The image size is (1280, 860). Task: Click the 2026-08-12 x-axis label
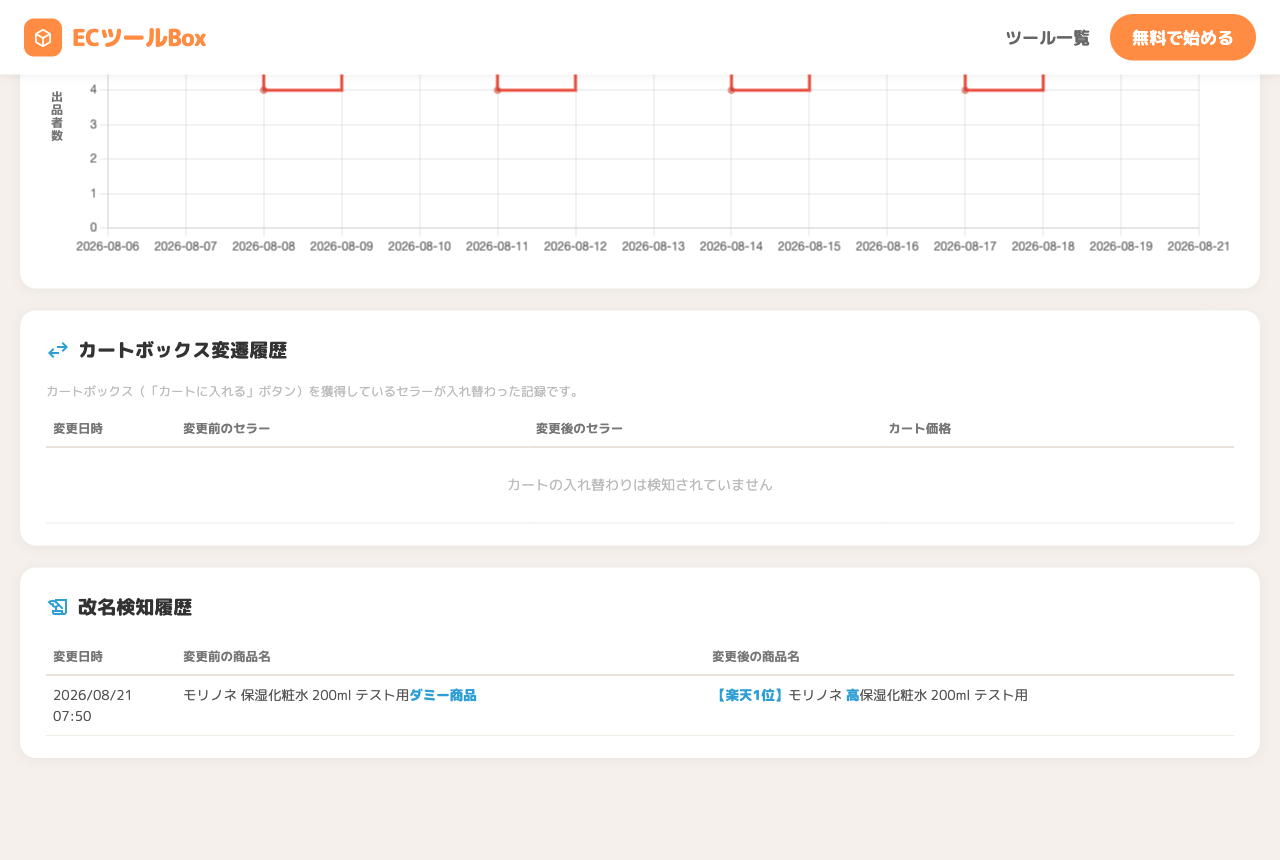pyautogui.click(x=576, y=246)
